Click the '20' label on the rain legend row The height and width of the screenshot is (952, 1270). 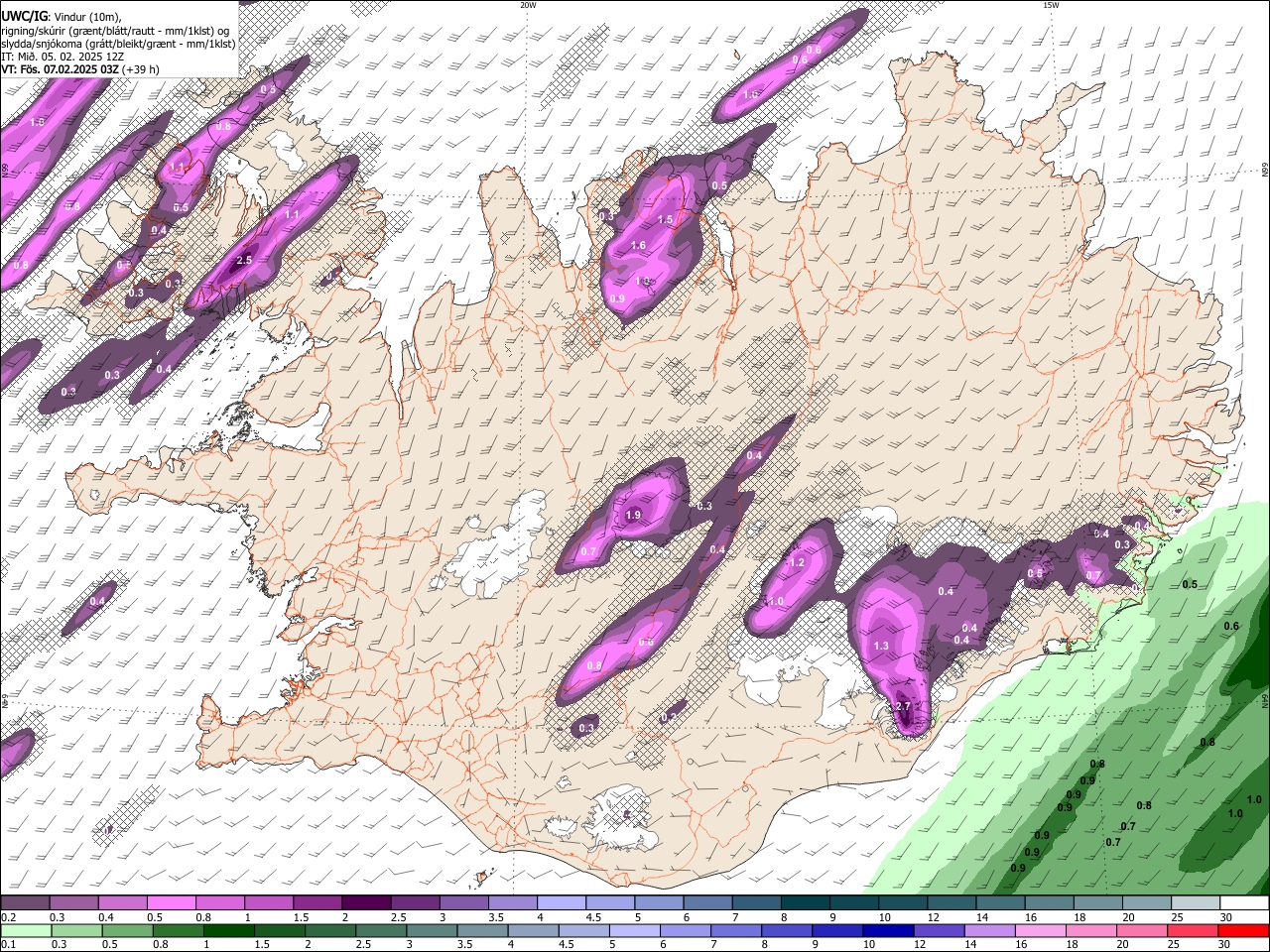pyautogui.click(x=1124, y=944)
